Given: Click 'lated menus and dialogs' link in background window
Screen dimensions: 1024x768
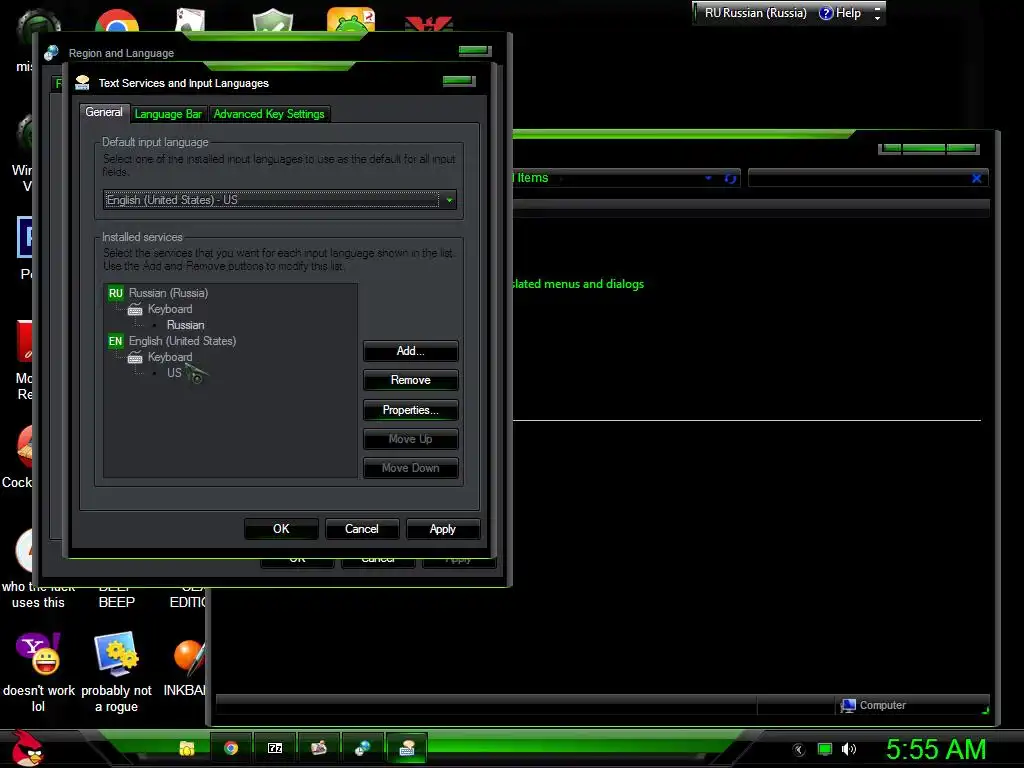Looking at the screenshot, I should coord(579,284).
